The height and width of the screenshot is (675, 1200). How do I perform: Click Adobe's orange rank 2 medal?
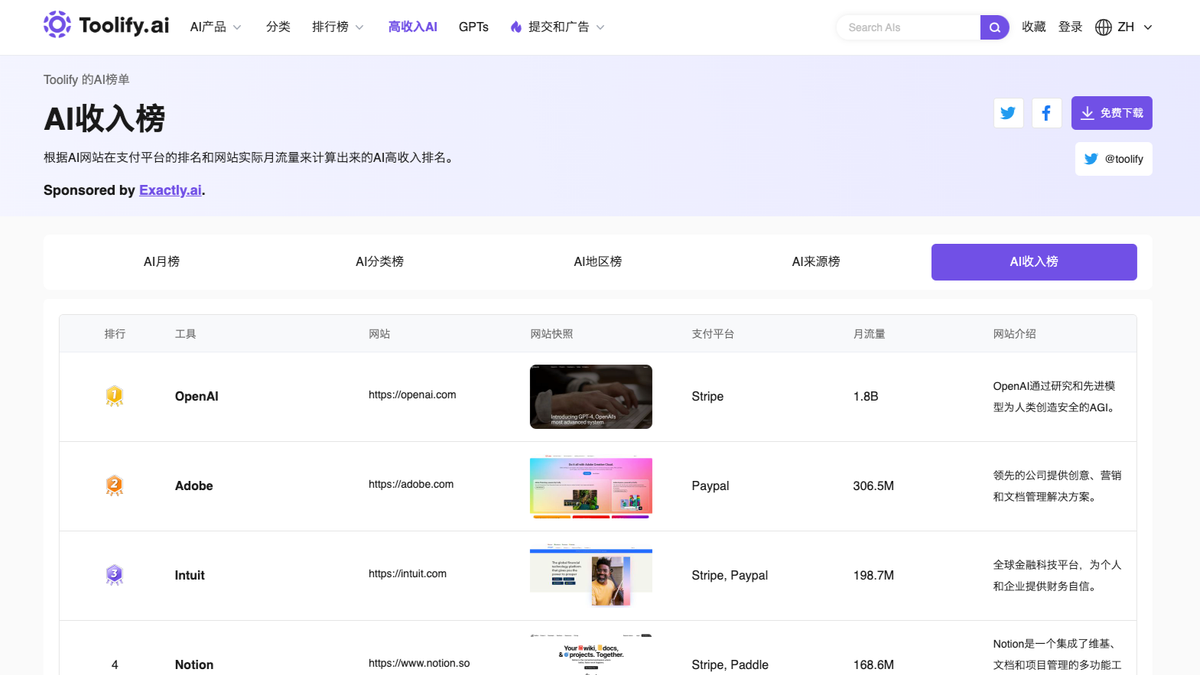click(x=114, y=486)
